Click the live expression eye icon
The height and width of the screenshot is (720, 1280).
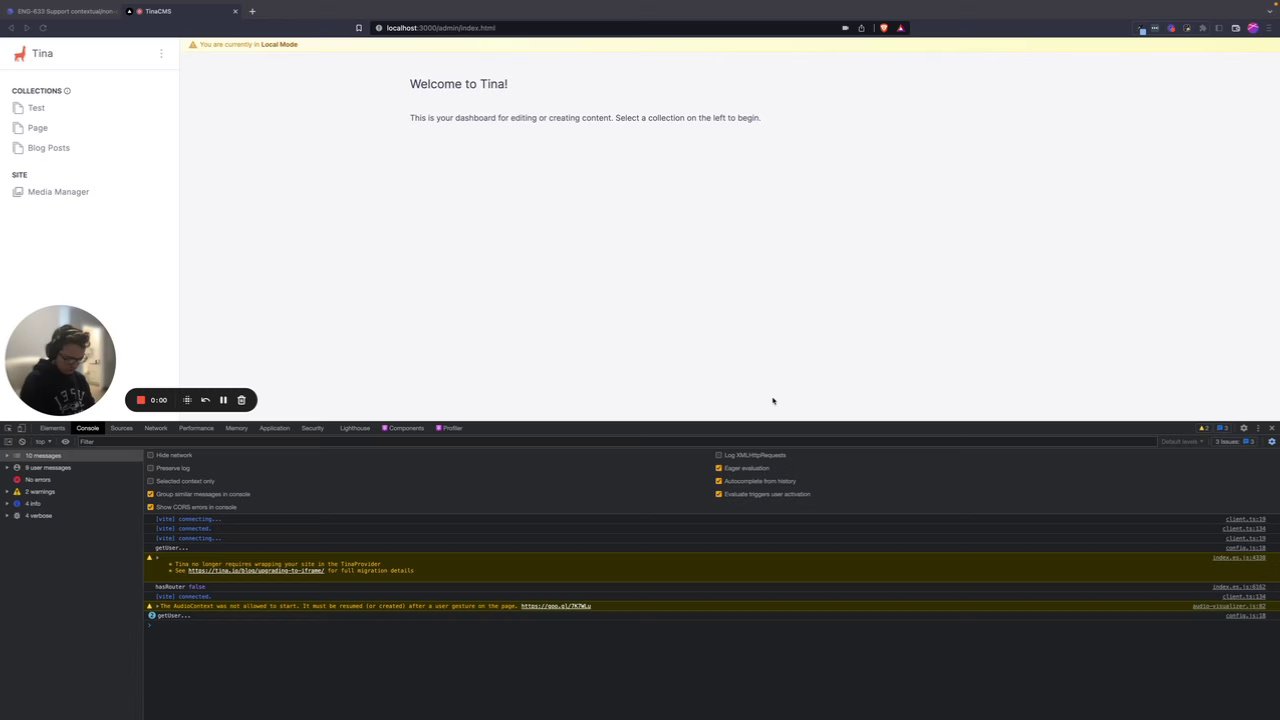click(x=66, y=442)
